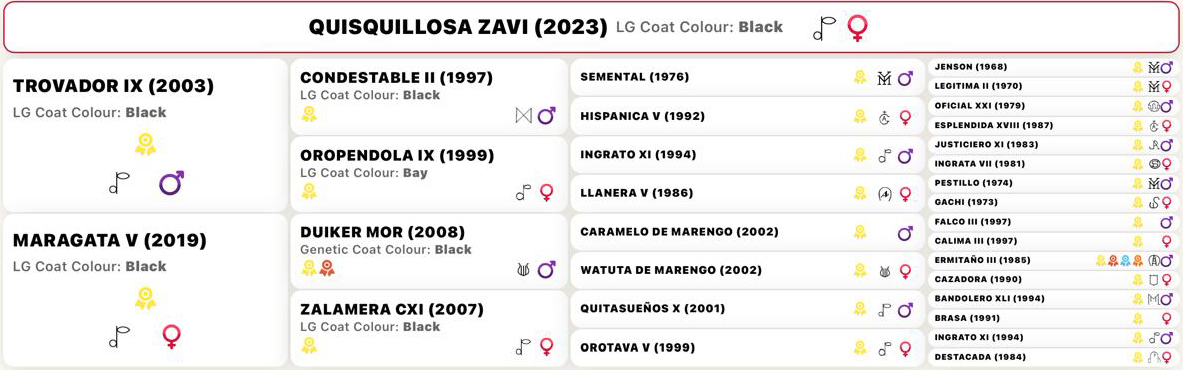Select the Destacada (1984) ancestor row

pos(1053,357)
